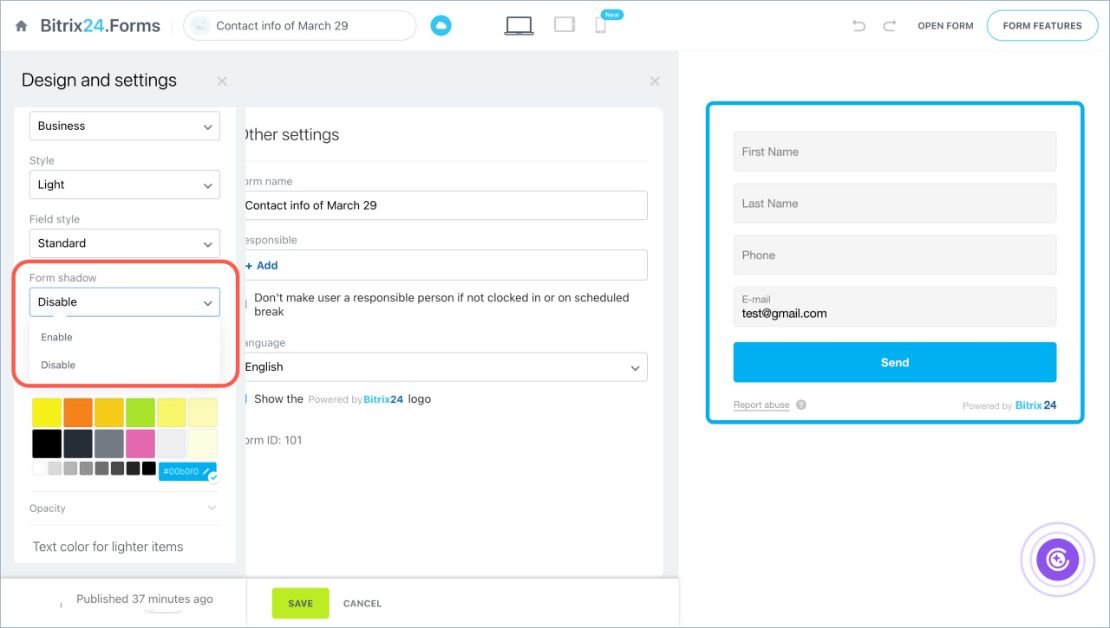Pick the pink color swatch
The width and height of the screenshot is (1110, 628).
pyautogui.click(x=140, y=444)
